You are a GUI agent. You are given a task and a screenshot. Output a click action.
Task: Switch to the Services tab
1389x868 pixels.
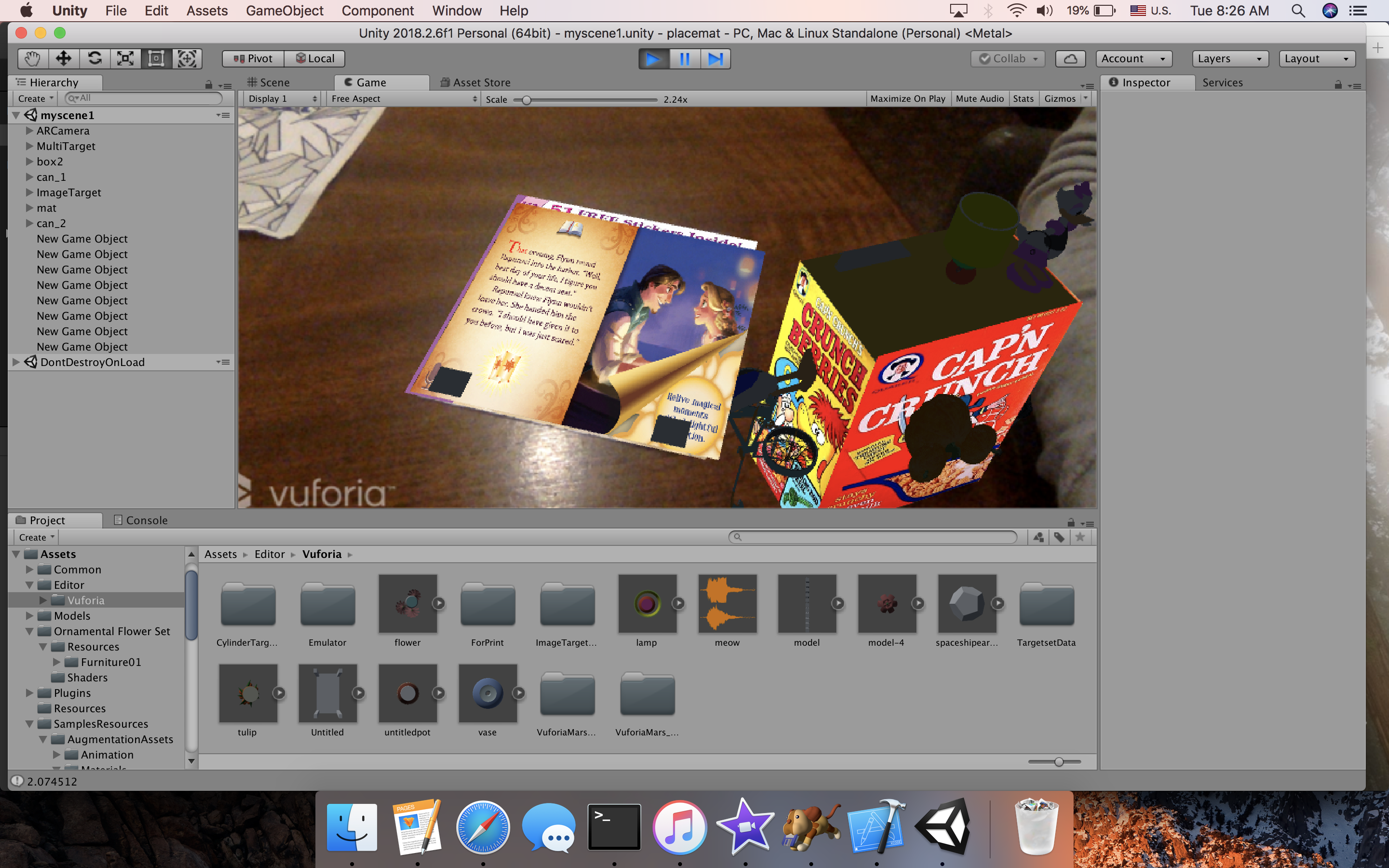pos(1223,82)
